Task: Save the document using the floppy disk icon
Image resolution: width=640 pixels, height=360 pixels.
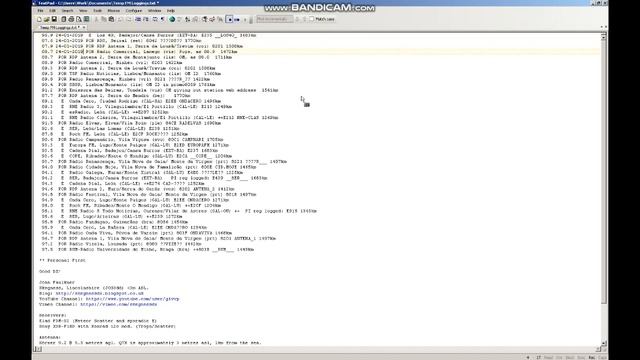Action: coord(54,19)
